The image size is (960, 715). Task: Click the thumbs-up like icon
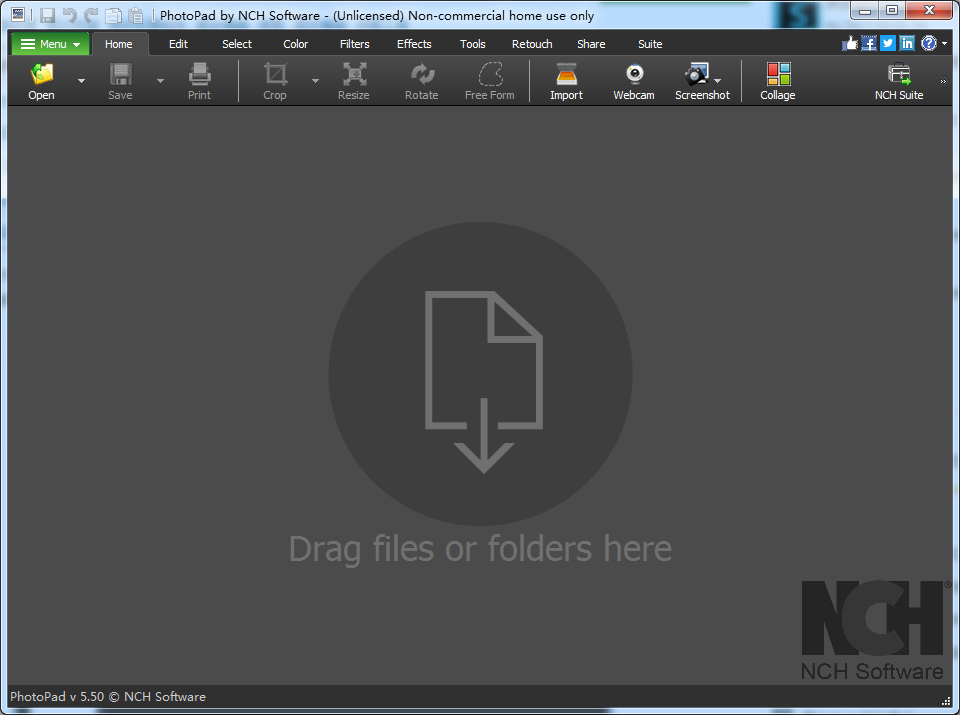pos(850,43)
